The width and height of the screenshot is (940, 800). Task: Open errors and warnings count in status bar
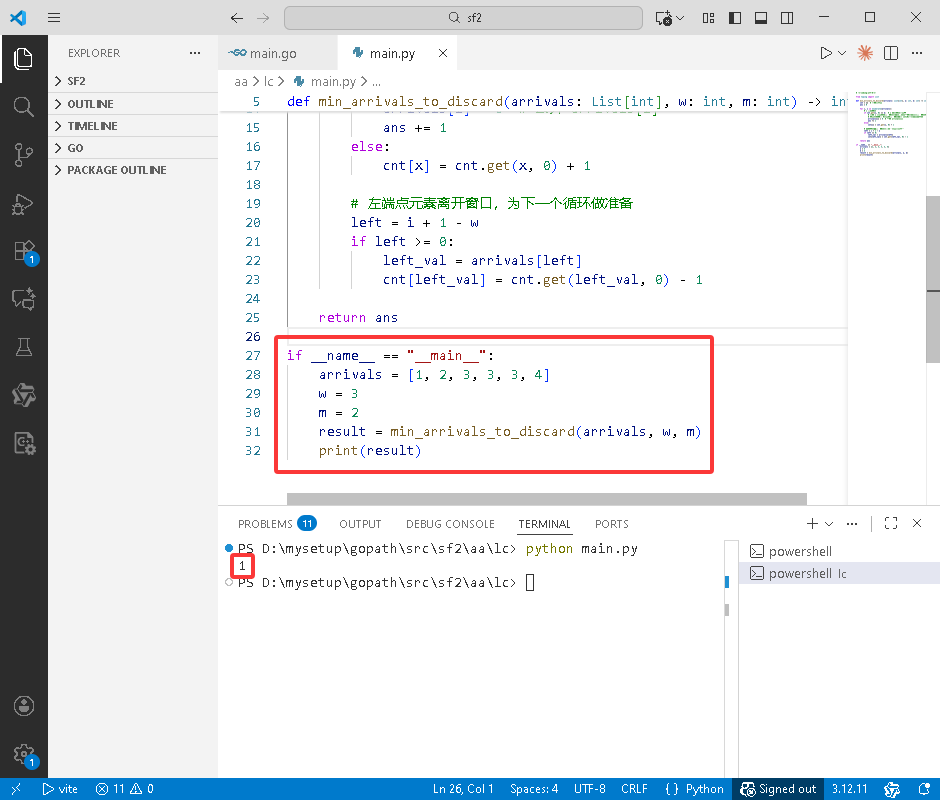tap(124, 789)
